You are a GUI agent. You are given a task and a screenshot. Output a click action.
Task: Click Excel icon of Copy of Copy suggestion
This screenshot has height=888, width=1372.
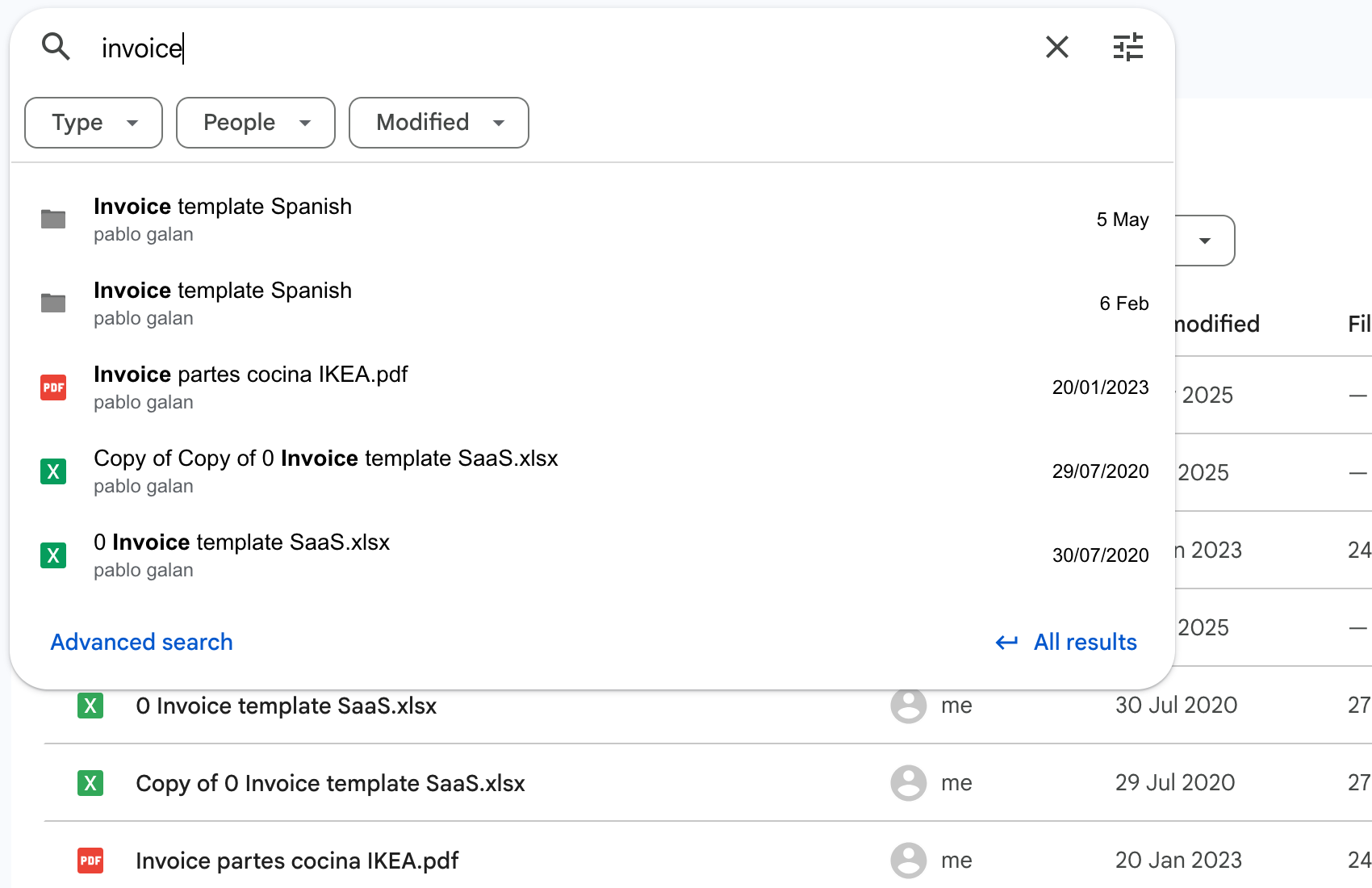pyautogui.click(x=53, y=471)
